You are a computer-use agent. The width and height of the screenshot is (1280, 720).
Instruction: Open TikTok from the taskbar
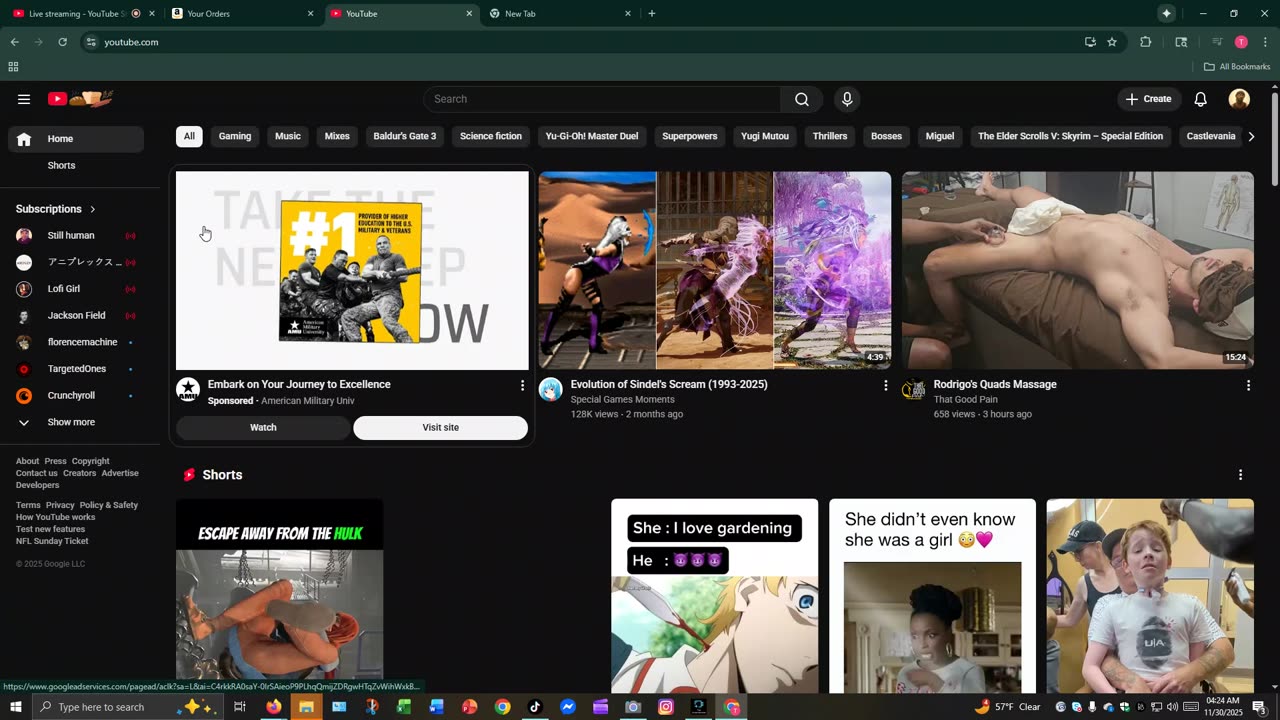535,707
